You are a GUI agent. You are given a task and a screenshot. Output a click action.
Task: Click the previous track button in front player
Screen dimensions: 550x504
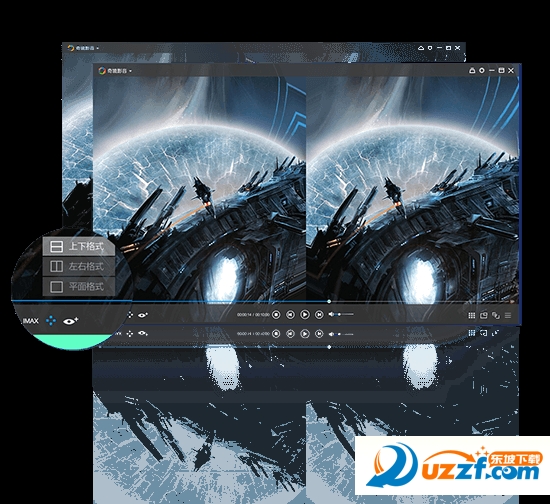tap(290, 315)
